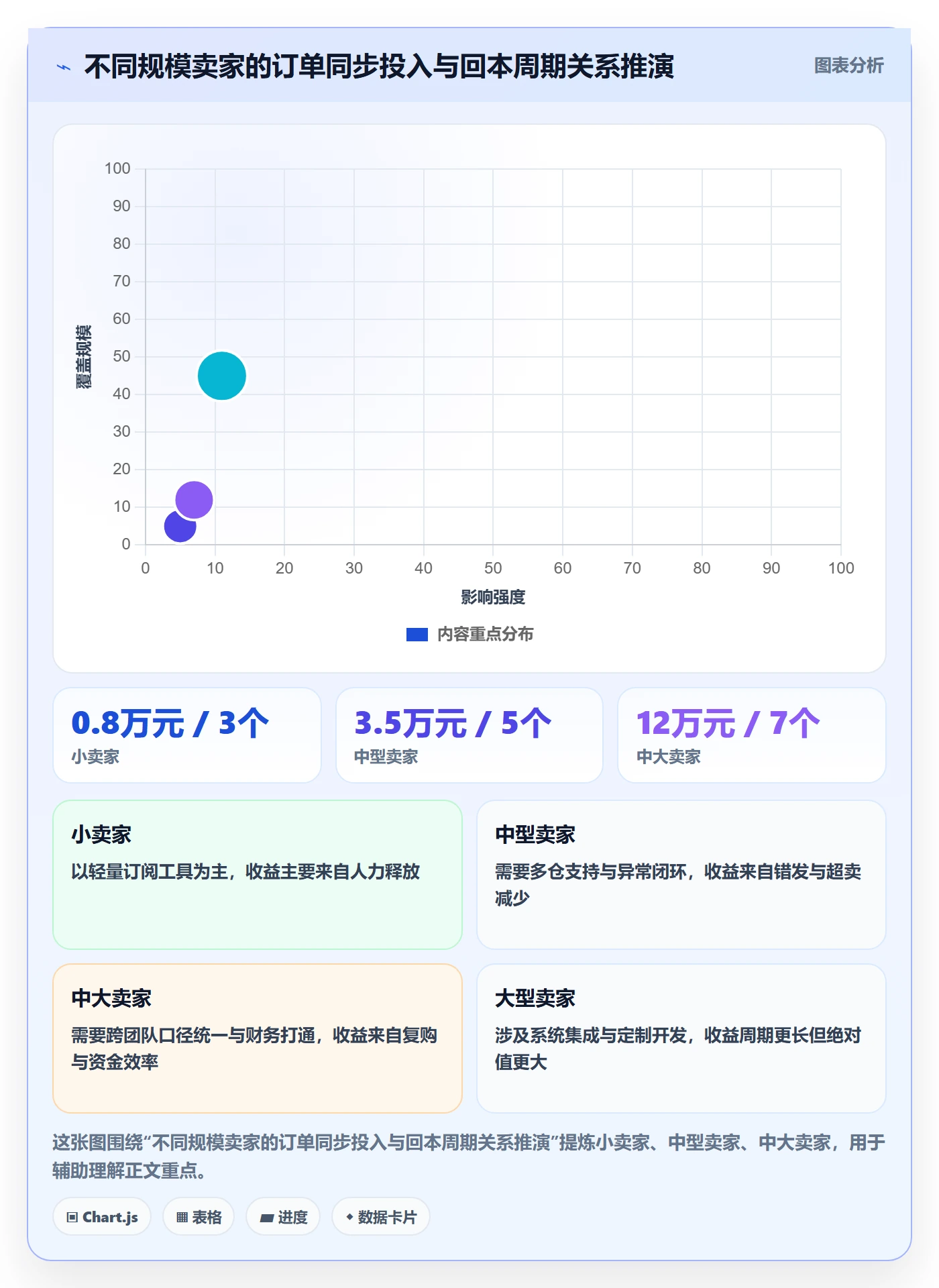Click the 12万元 / 7个 stat value

click(x=728, y=723)
